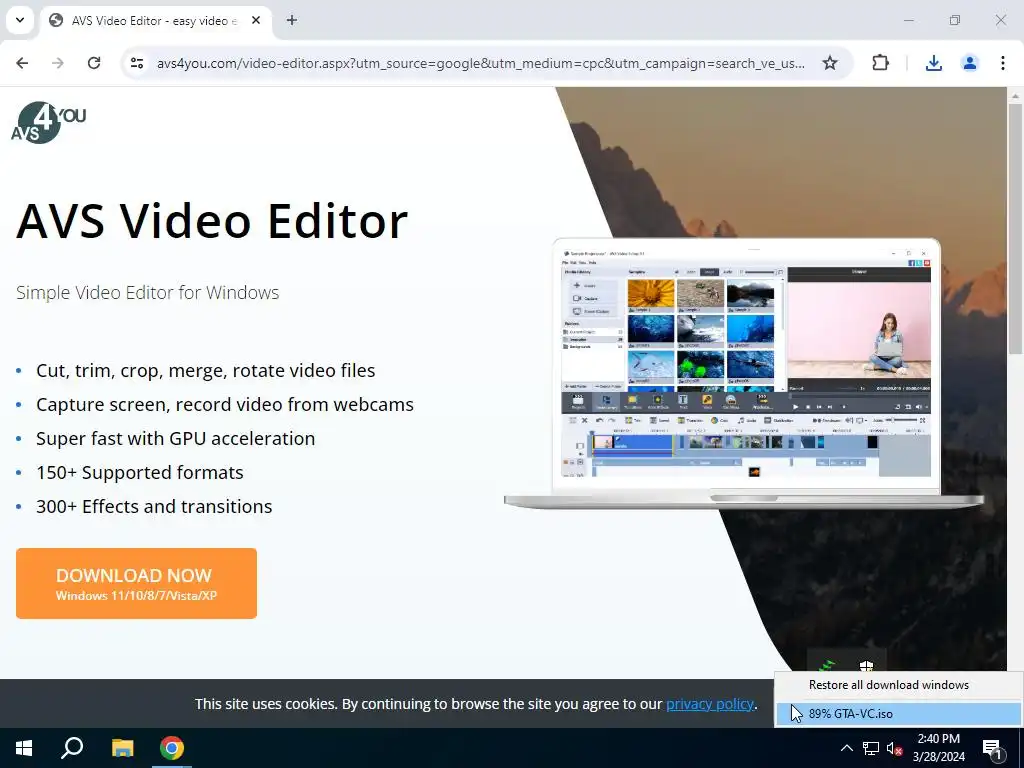
Task: Open Chrome downloads icon
Action: coord(934,63)
